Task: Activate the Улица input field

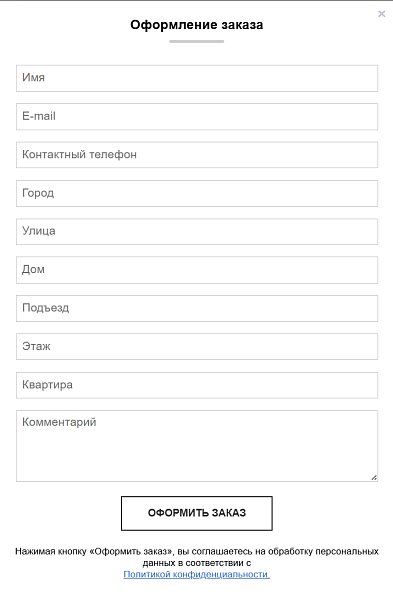Action: point(197,232)
